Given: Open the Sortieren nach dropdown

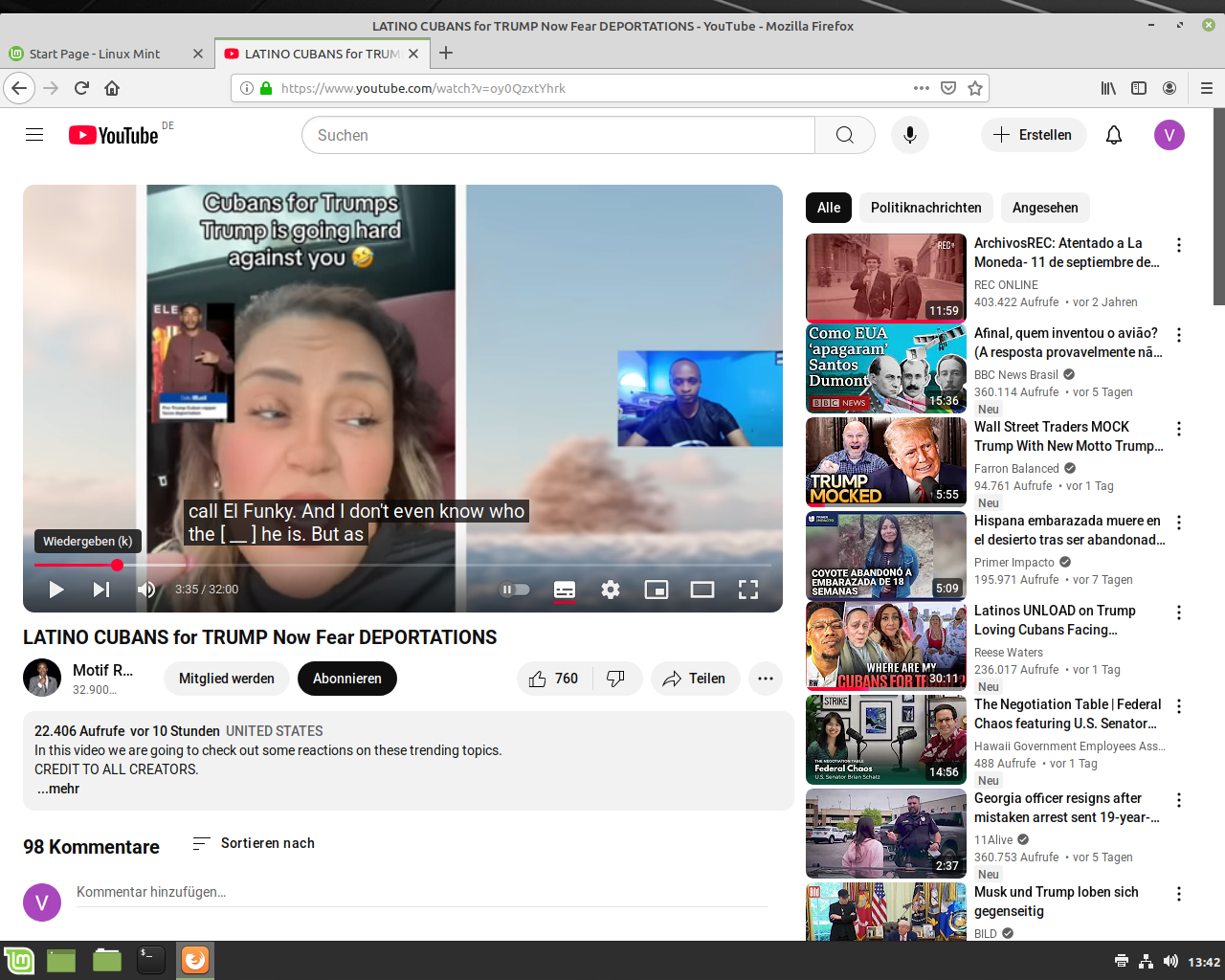Looking at the screenshot, I should (x=254, y=843).
